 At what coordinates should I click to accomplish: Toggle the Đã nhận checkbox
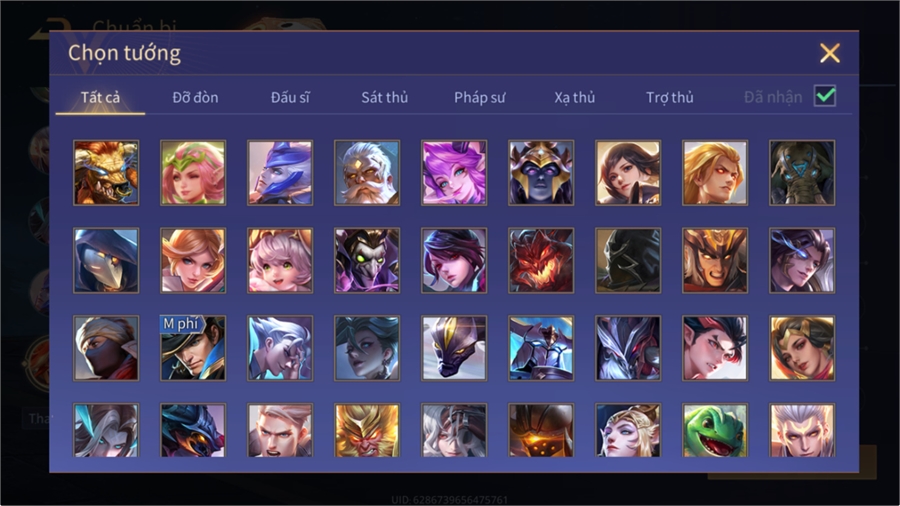tap(825, 96)
